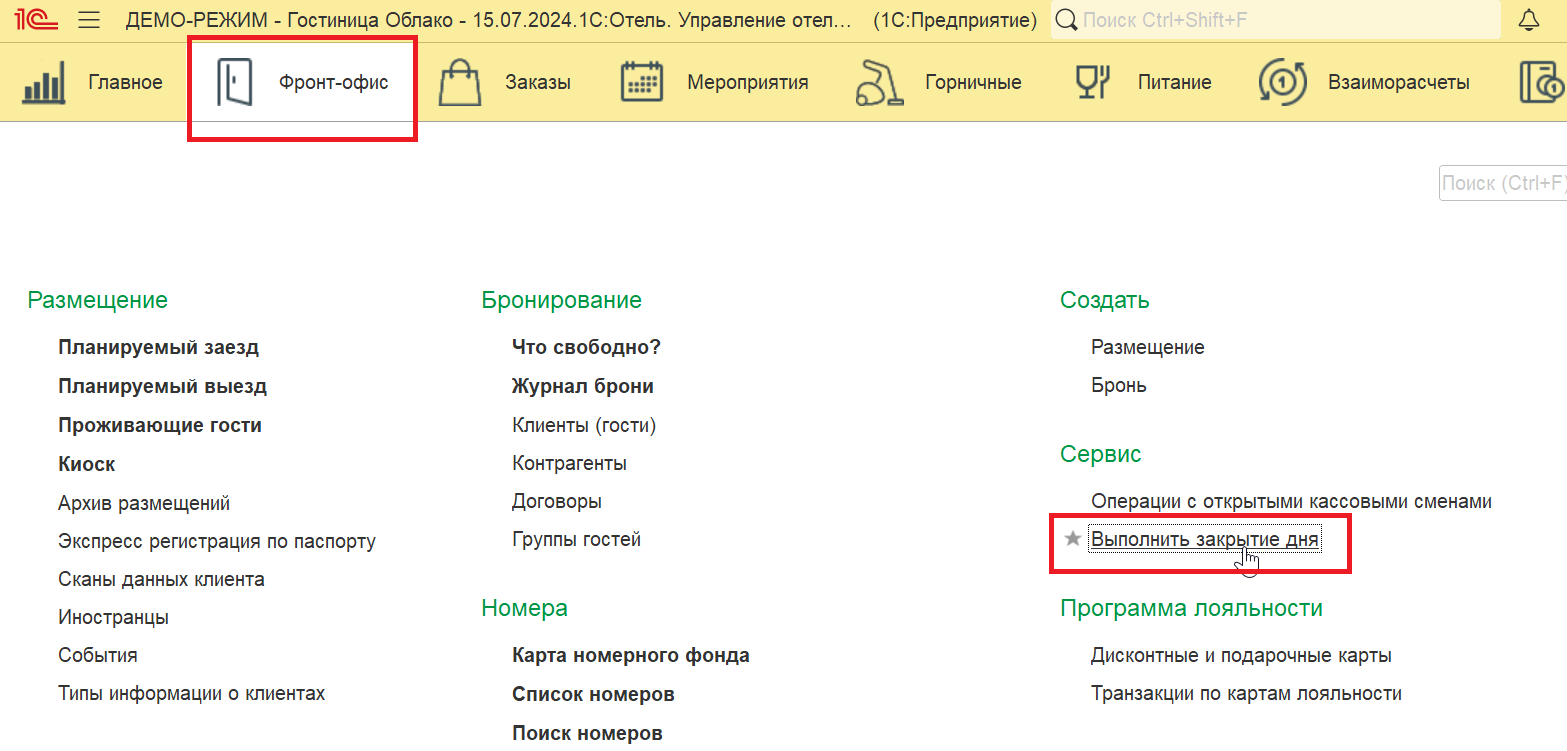Screen dimensions: 1567x751
Task: Switch to the Фронт-офис section
Action: tap(333, 83)
